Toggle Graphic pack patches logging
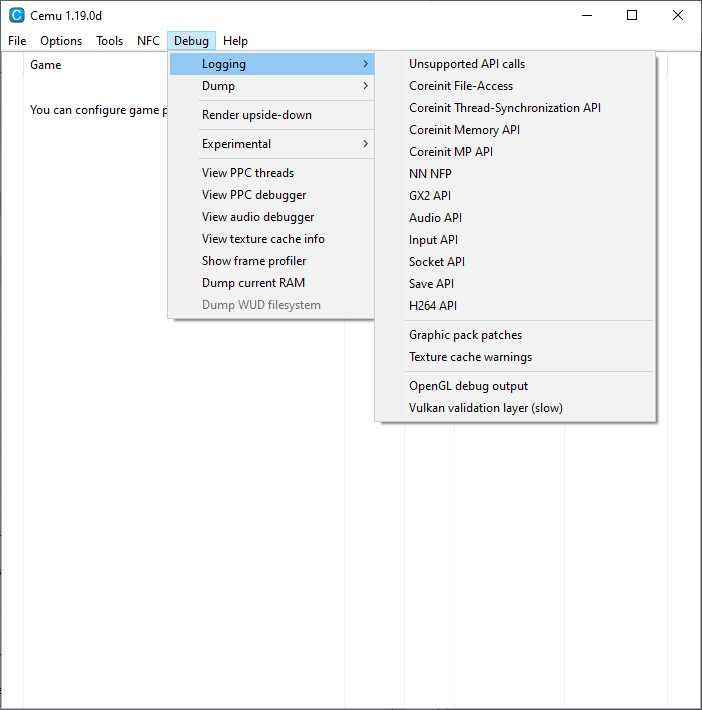Screen dimensions: 702x710 515,335
